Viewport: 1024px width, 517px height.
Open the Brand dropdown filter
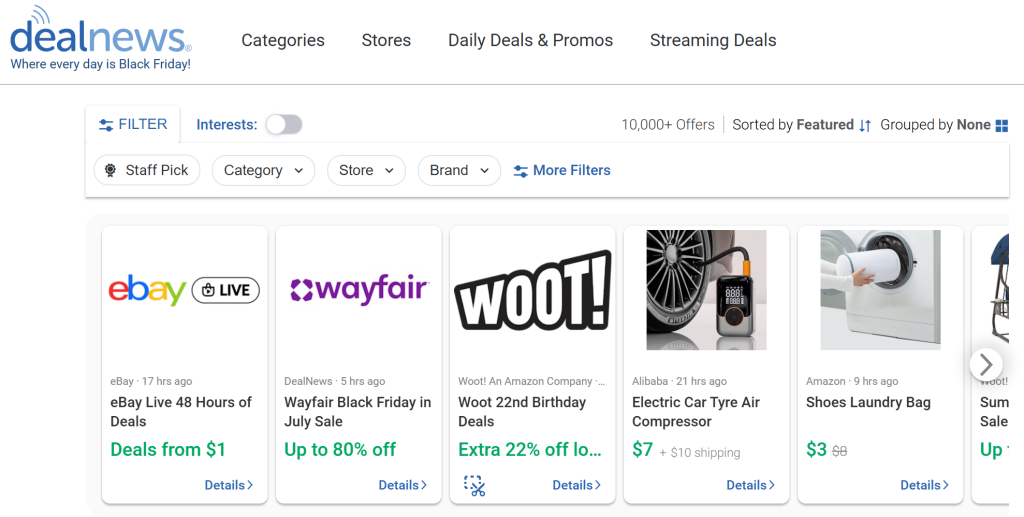coord(459,170)
